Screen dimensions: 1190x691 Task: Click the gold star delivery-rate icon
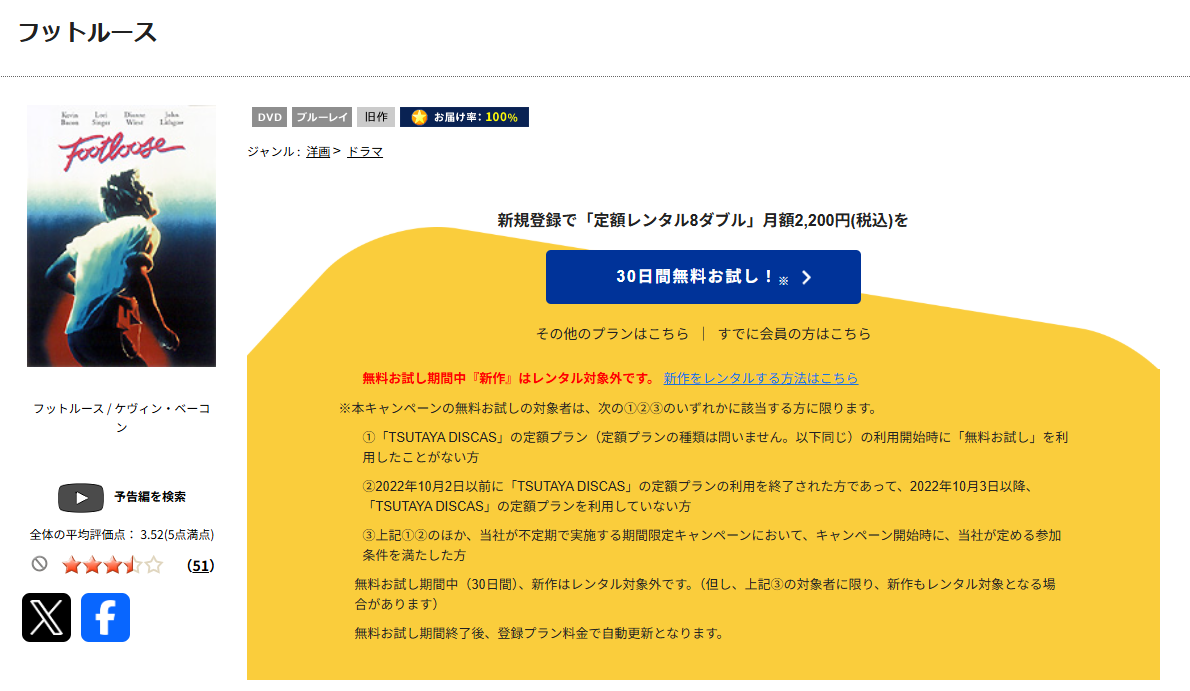(x=419, y=117)
